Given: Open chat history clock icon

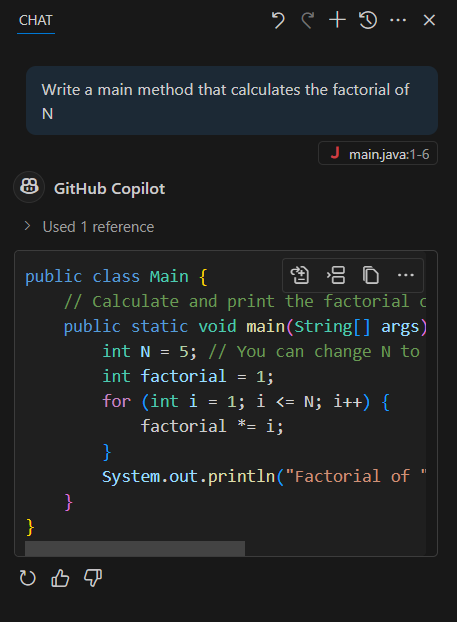Looking at the screenshot, I should click(368, 20).
